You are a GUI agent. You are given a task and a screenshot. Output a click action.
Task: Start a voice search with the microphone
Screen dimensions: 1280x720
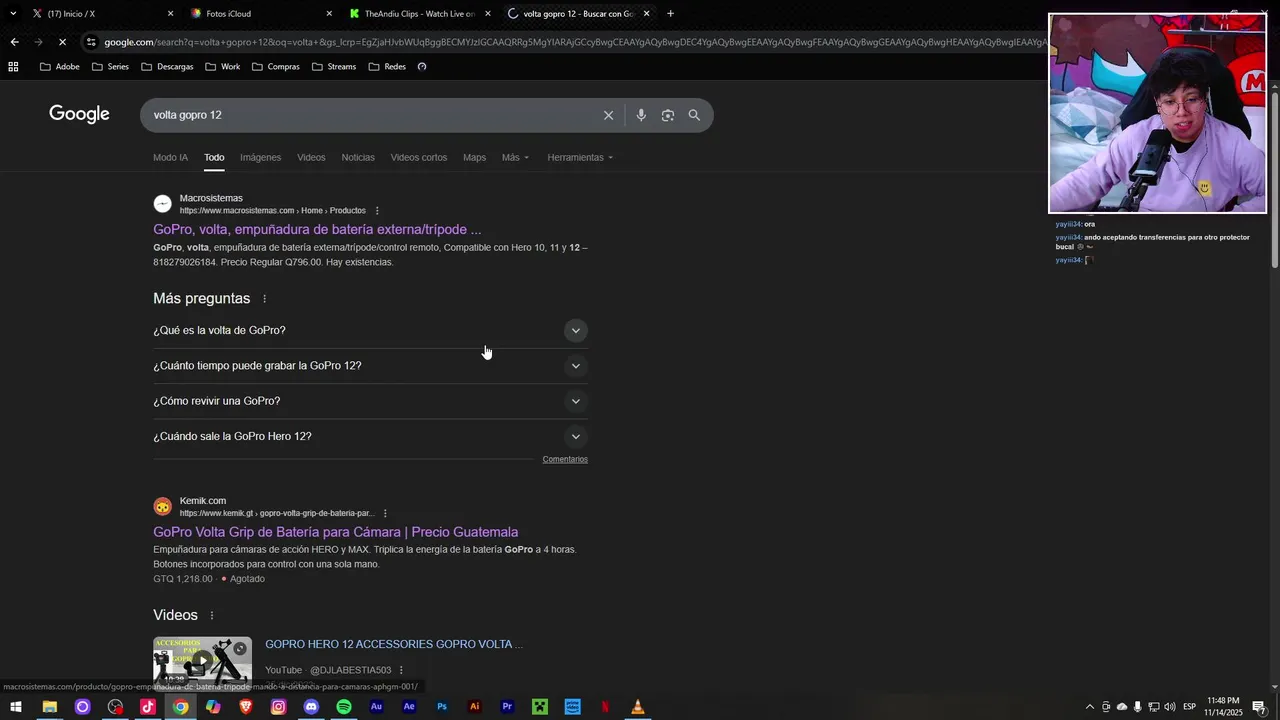pos(641,115)
